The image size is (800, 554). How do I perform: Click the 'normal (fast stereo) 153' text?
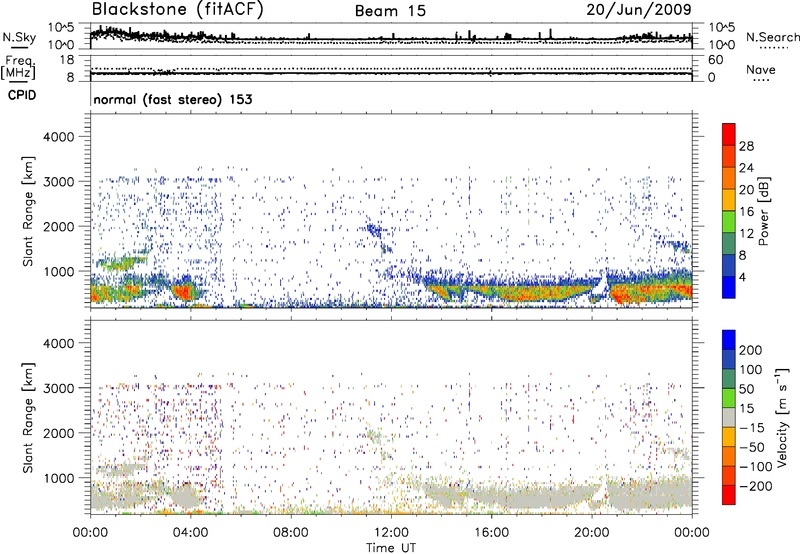coord(173,100)
